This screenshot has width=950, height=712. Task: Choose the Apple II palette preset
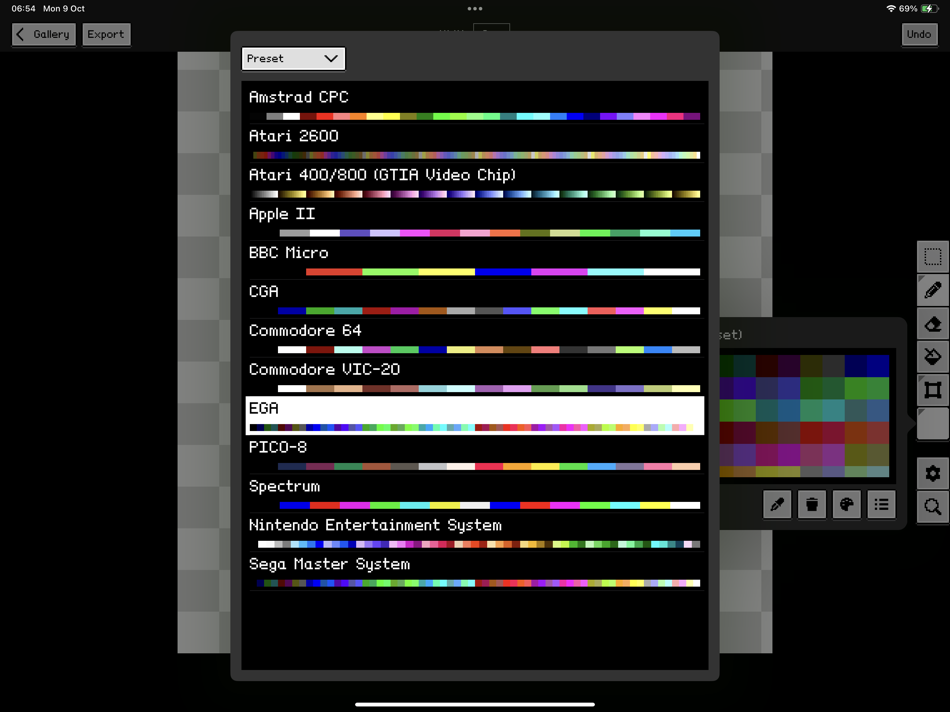click(474, 221)
